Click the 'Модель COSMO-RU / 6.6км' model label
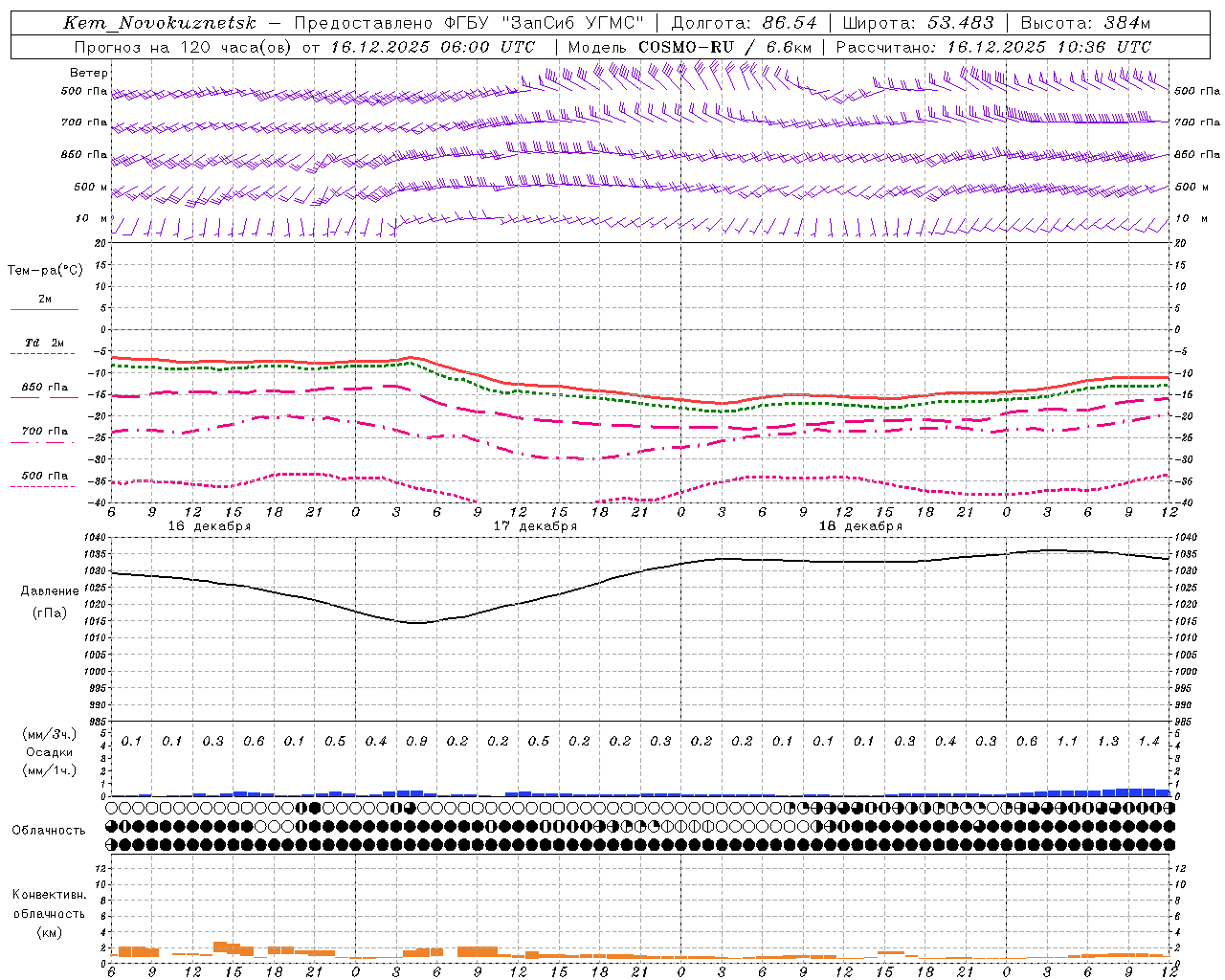 point(690,47)
